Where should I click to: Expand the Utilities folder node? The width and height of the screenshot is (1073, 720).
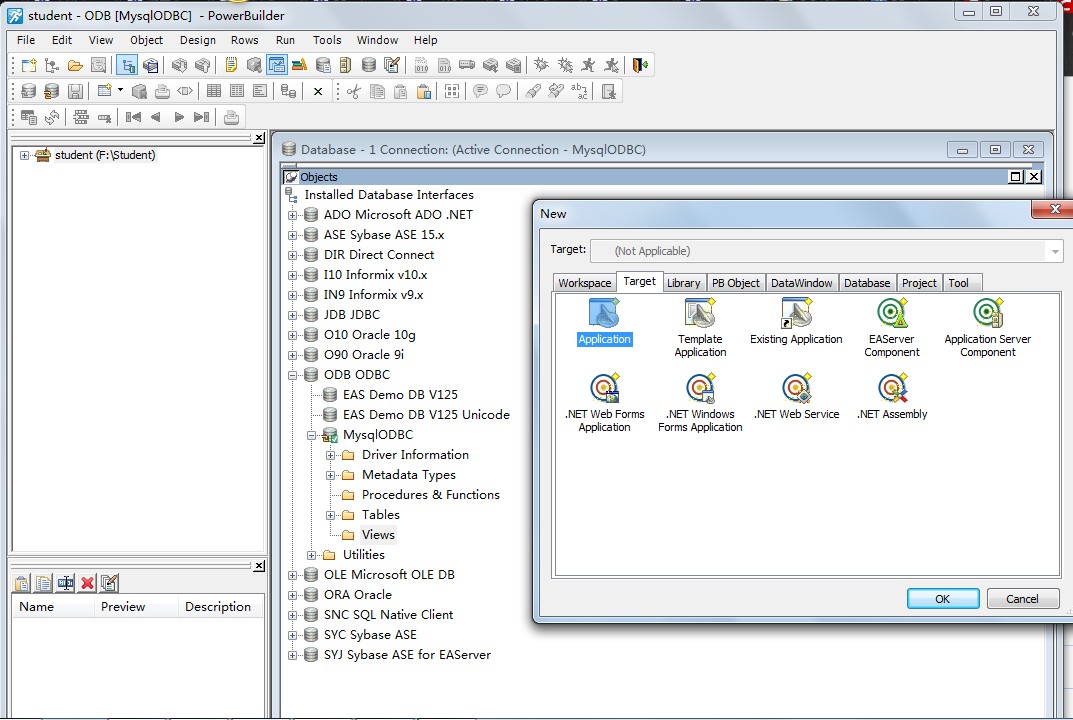[311, 555]
